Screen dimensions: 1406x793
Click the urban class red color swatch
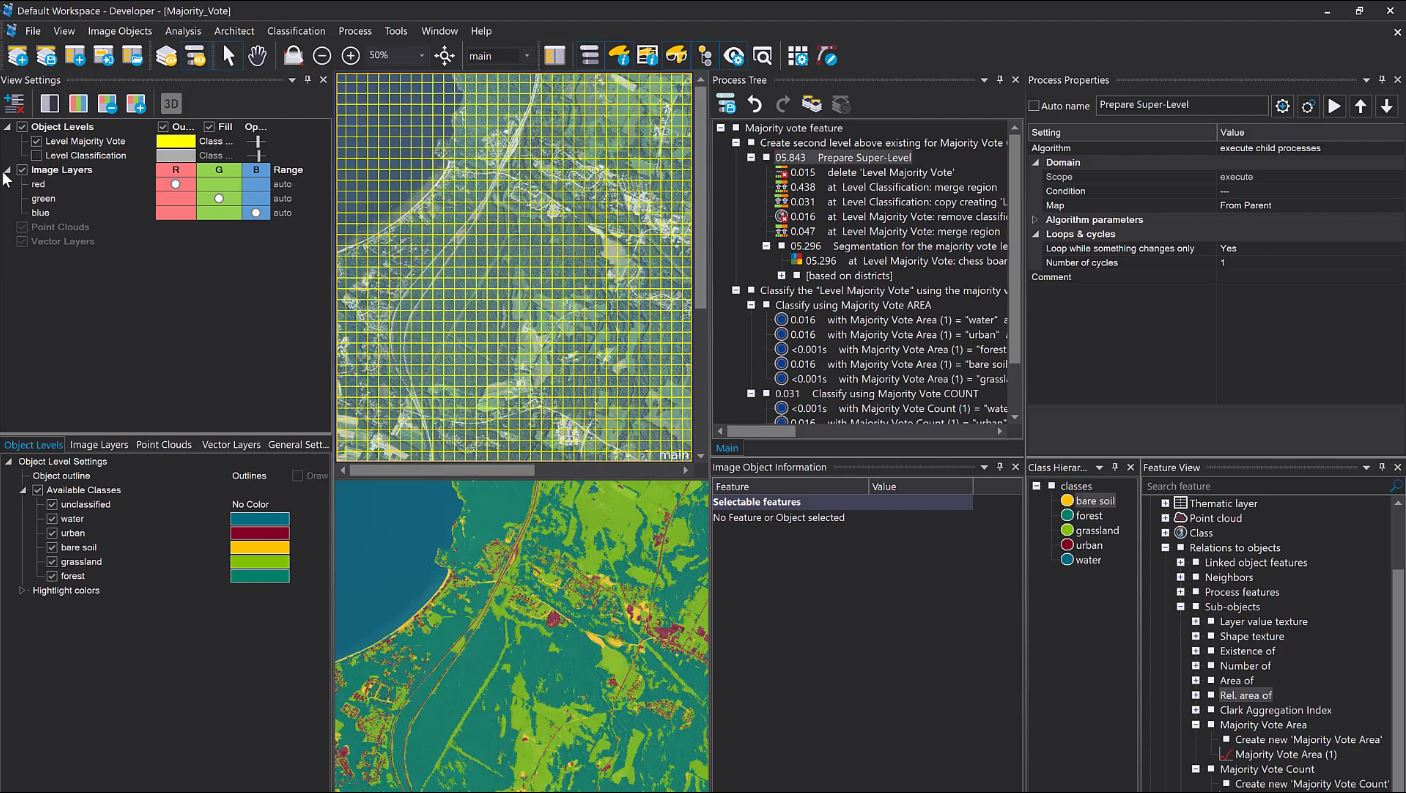tap(260, 533)
